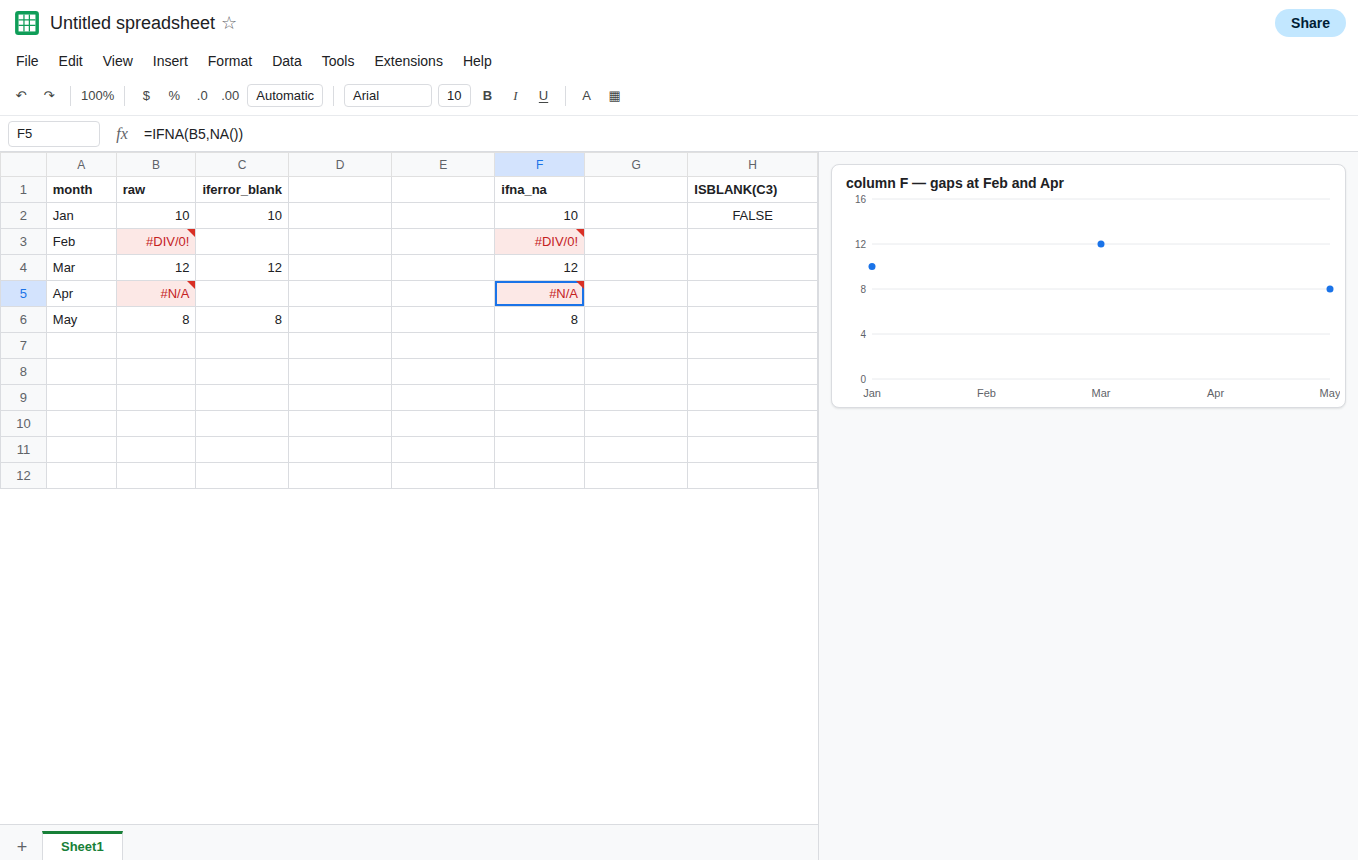Click the fx function icon

(x=122, y=134)
